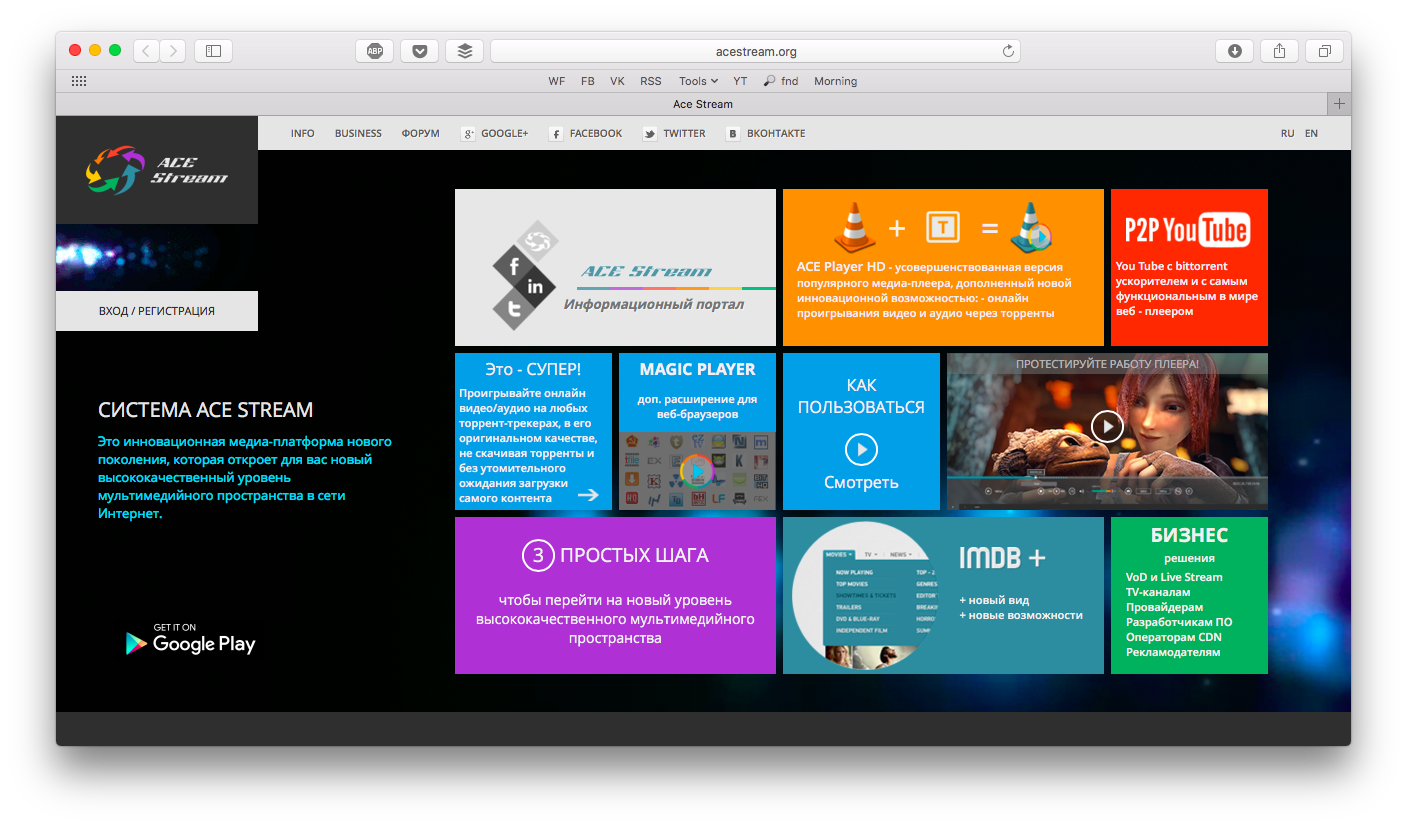
Task: Switch language to EN
Action: click(x=1311, y=134)
